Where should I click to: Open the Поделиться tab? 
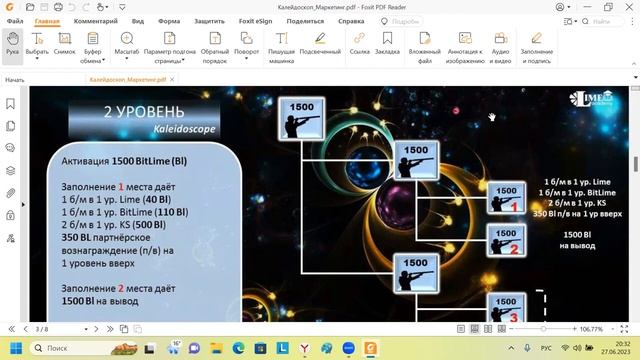pyautogui.click(x=305, y=21)
